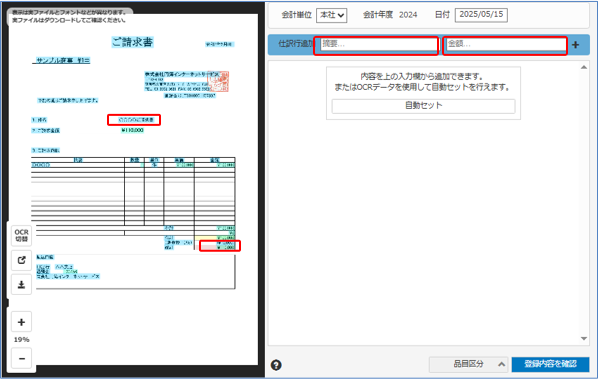Add journal row with plus icon
The width and height of the screenshot is (598, 379).
click(x=575, y=45)
